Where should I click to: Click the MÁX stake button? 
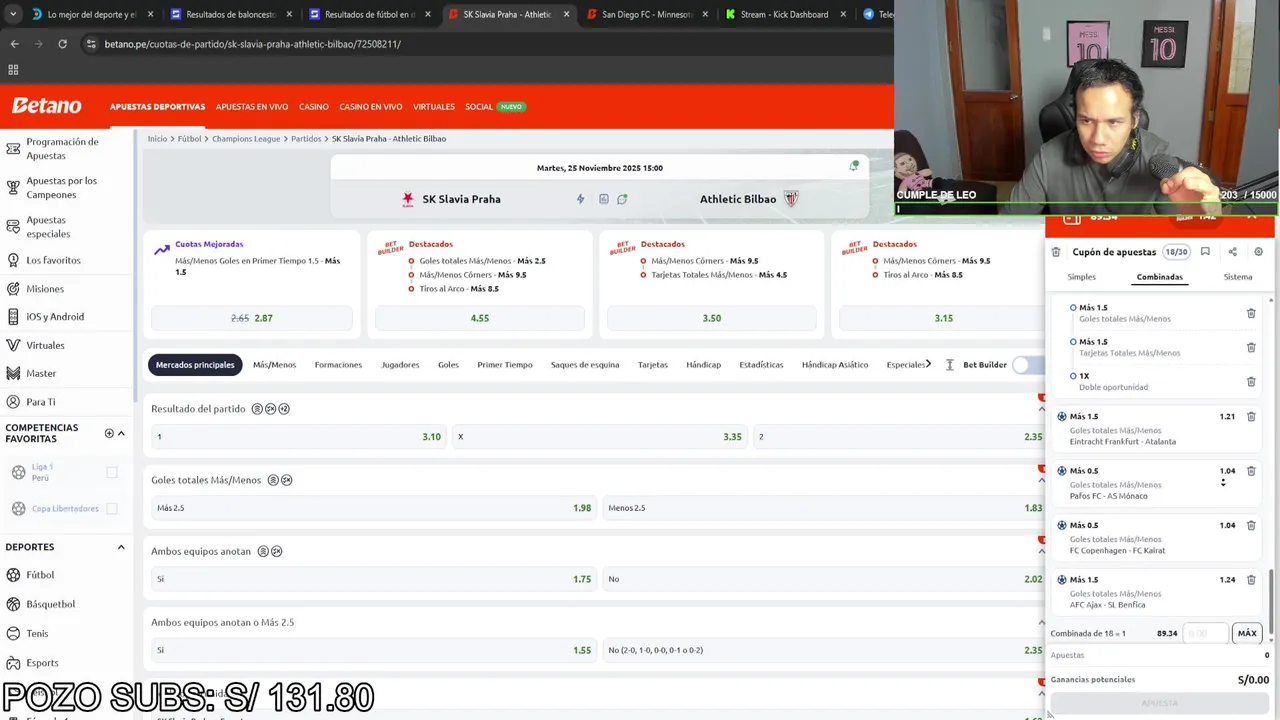pos(1247,633)
